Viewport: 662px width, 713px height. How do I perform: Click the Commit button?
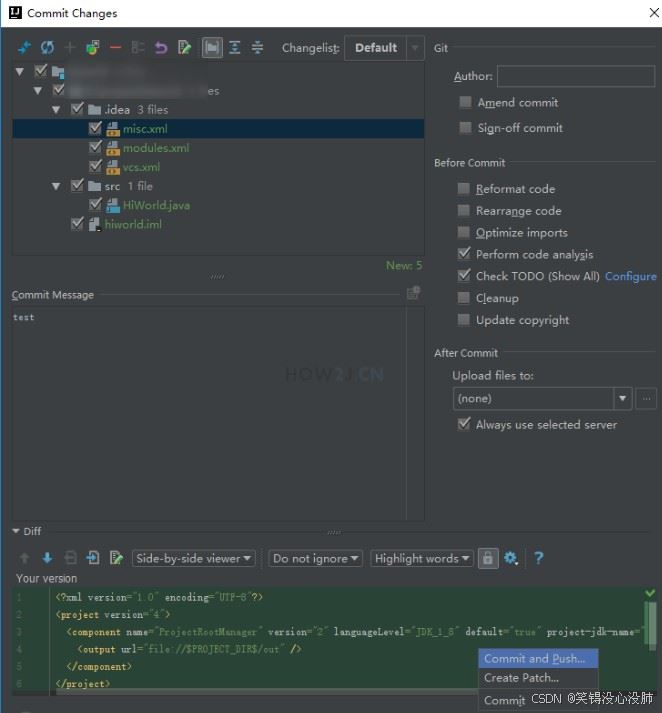pos(504,700)
